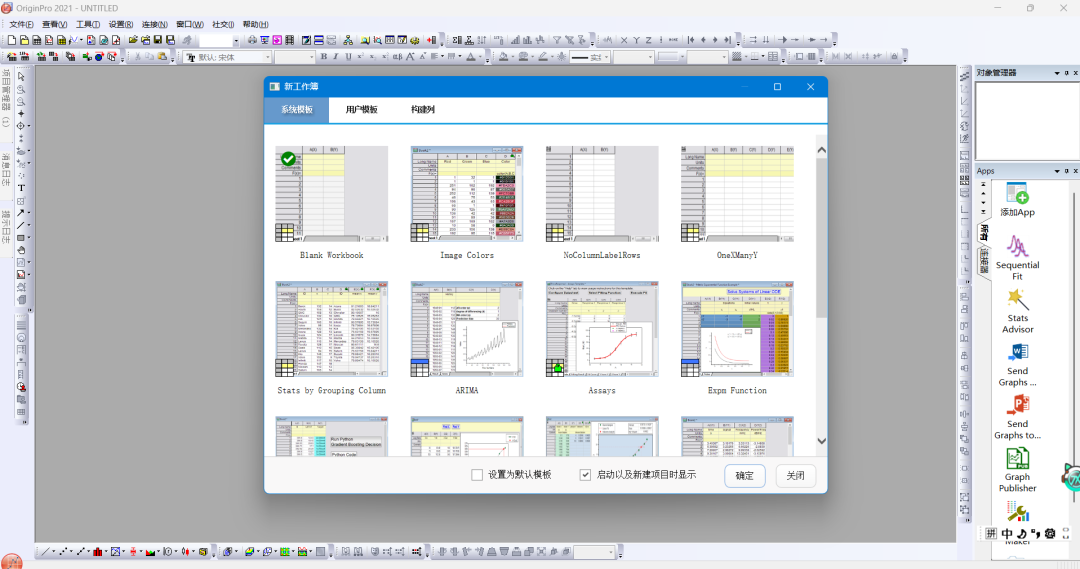
Task: Open the Stats Advisor app
Action: point(1017,311)
